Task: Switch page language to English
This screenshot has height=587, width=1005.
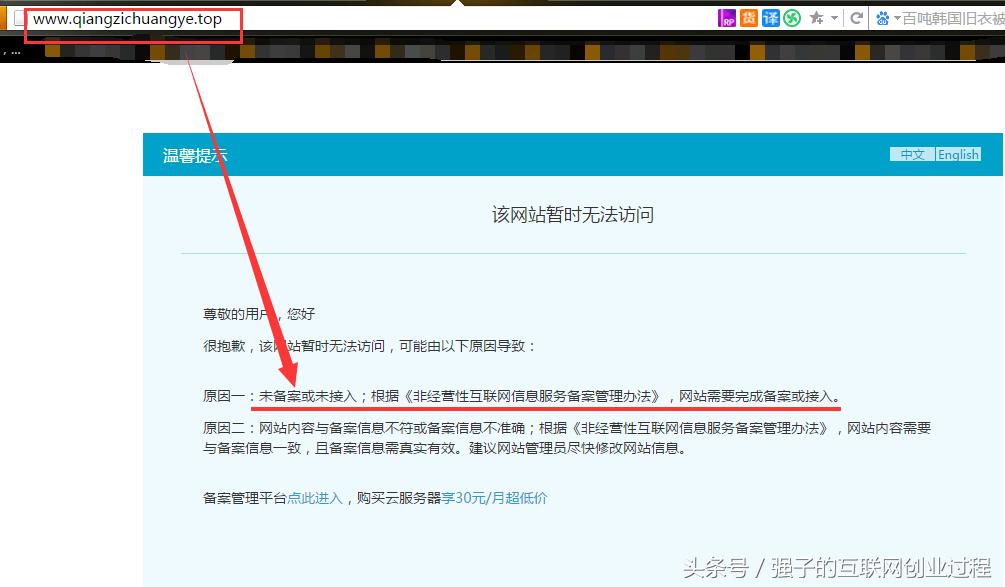Action: [x=957, y=153]
